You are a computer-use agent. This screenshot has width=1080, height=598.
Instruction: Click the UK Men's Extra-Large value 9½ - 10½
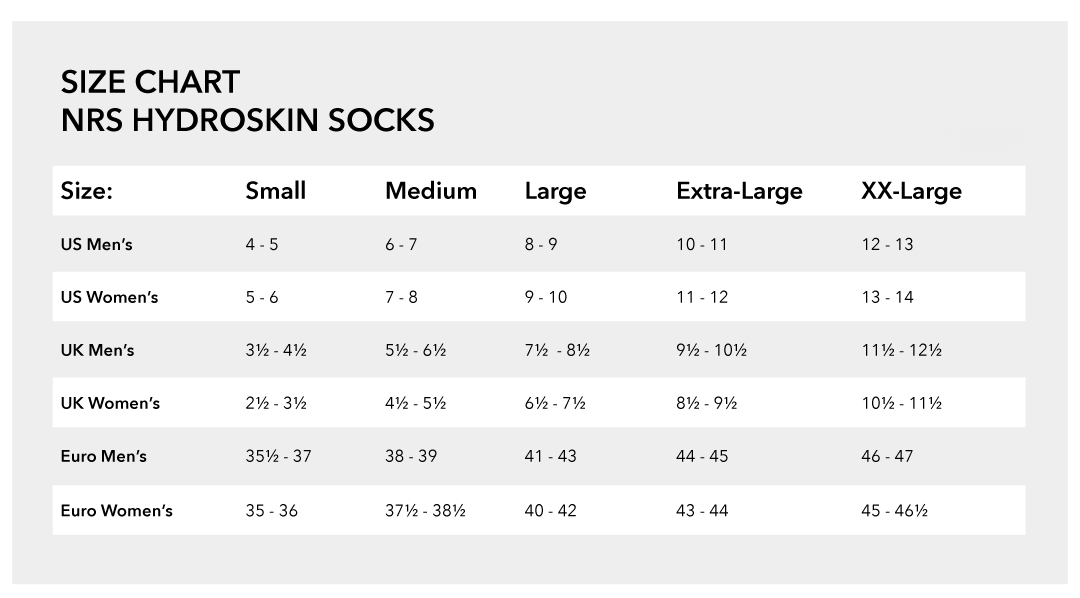coord(712,350)
